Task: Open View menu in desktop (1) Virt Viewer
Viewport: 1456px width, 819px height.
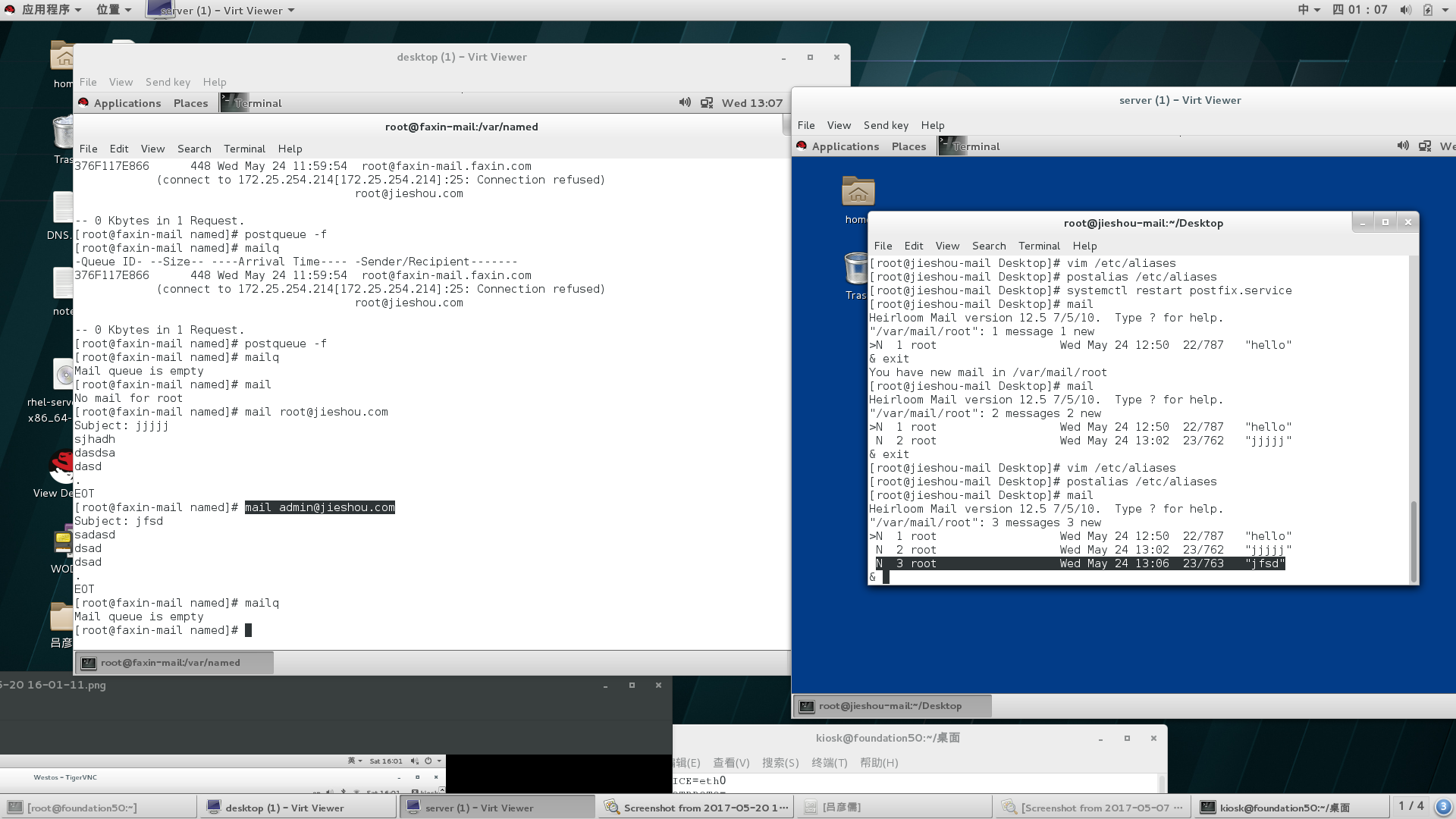Action: [121, 82]
